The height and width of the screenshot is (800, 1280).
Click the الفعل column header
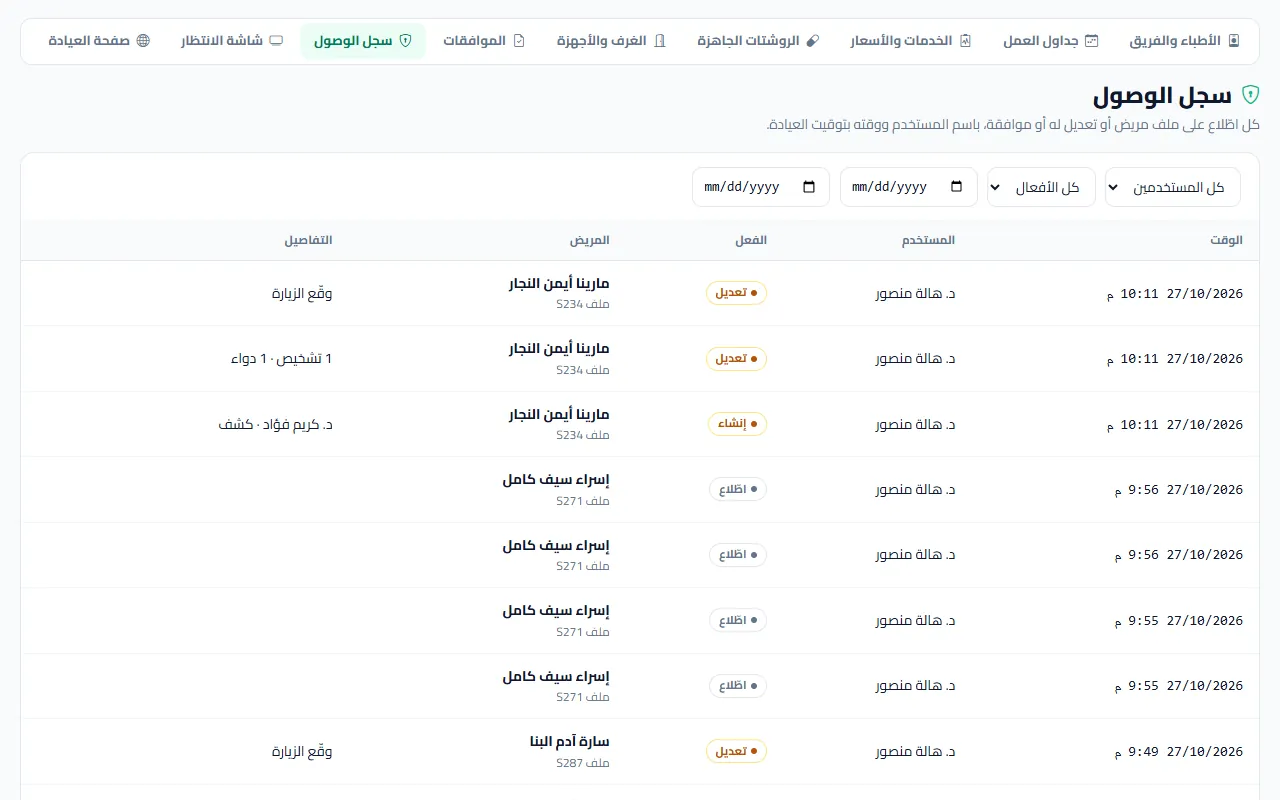click(751, 240)
